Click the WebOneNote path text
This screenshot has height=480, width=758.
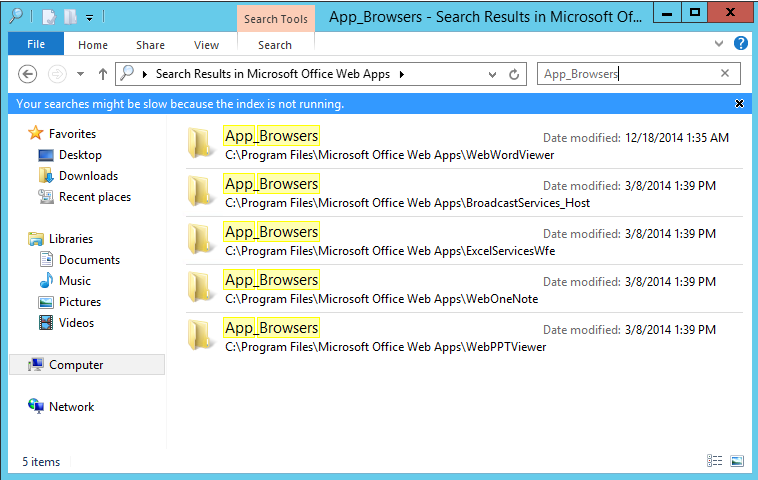[381, 299]
